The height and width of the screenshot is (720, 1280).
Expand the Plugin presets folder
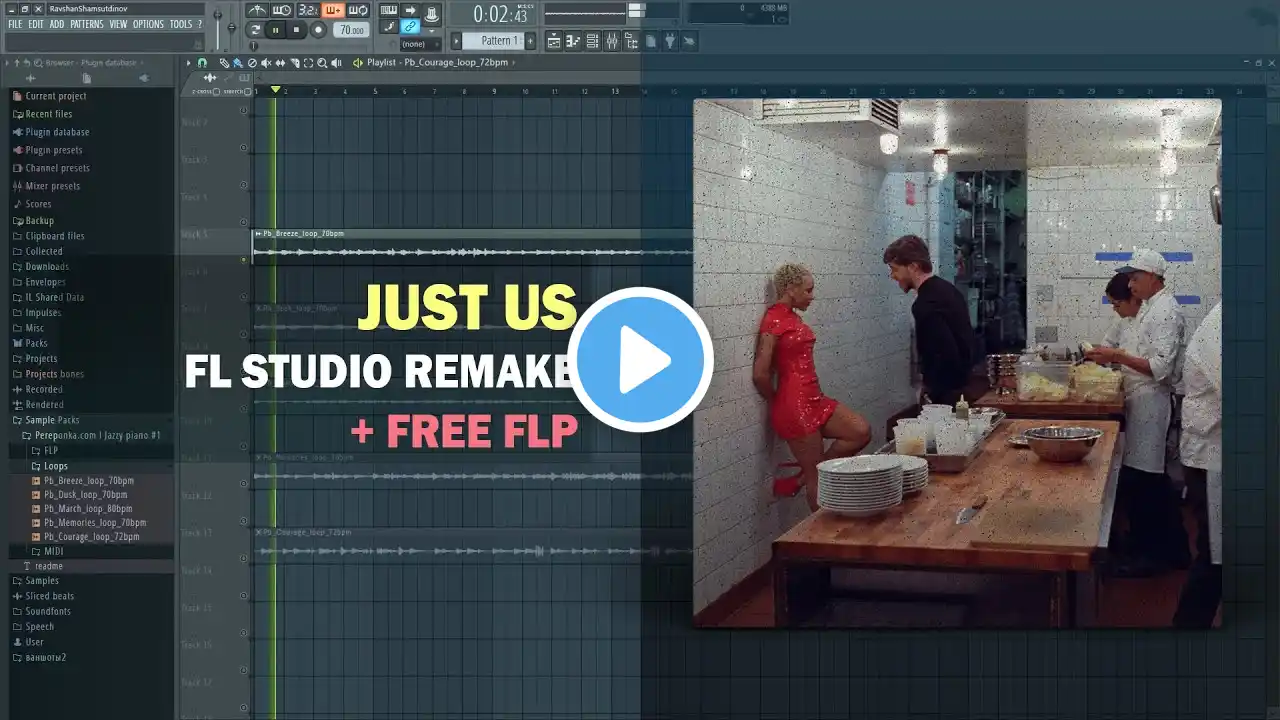54,150
